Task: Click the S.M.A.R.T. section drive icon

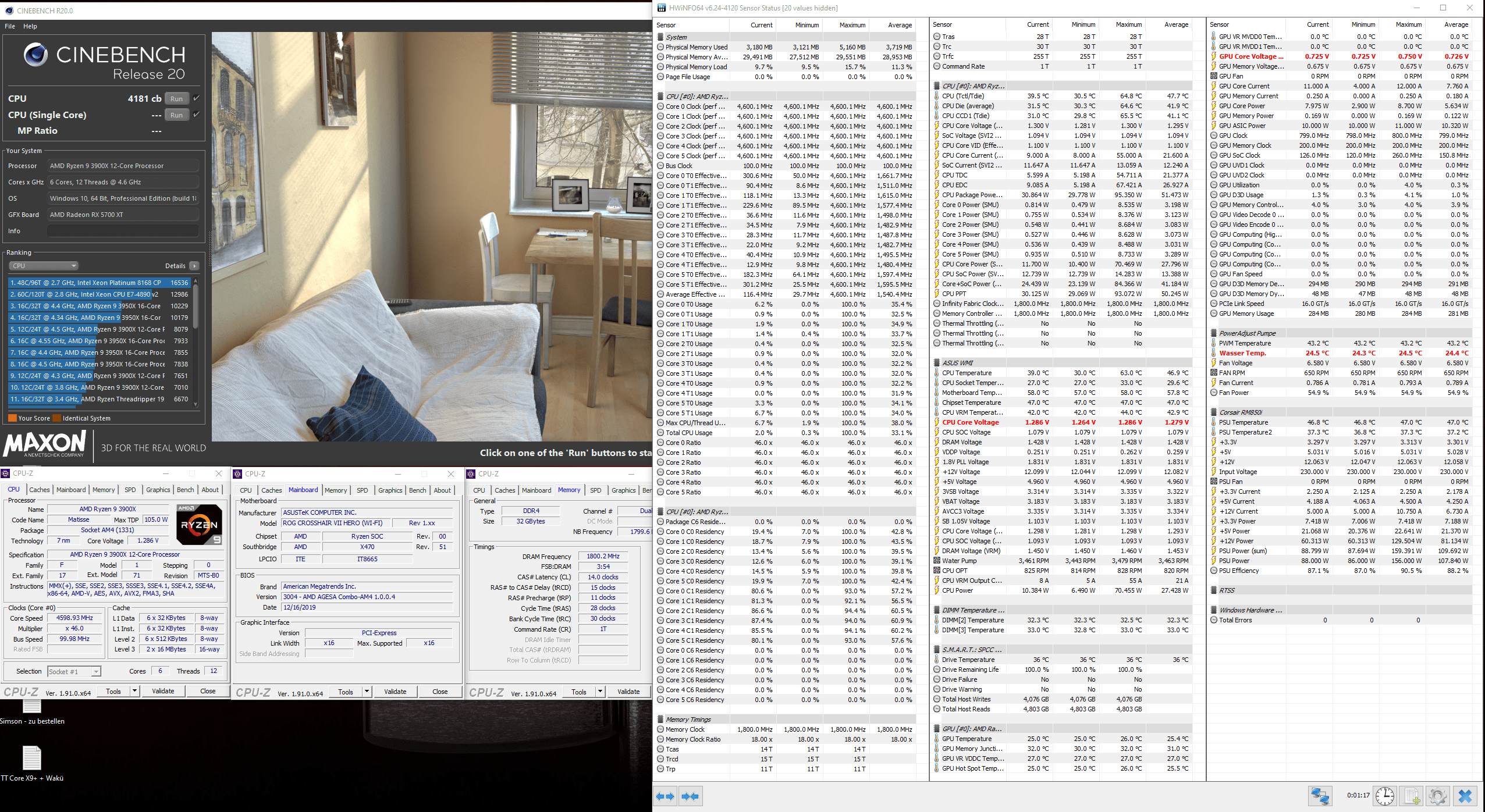Action: pos(937,650)
